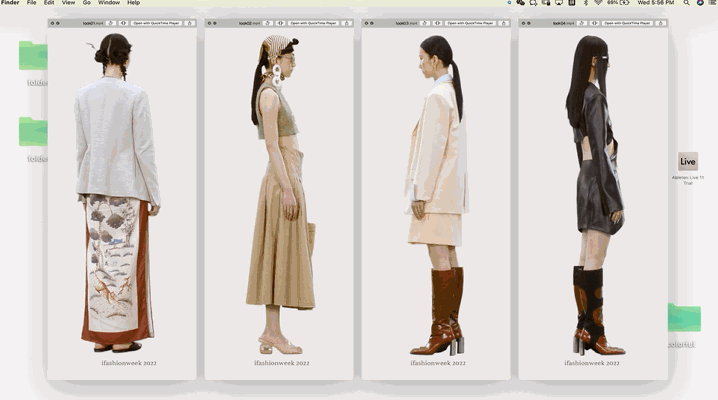Viewport: 718px width, 400px height.
Task: Open the trim tool in the look04.mp4 window
Action: pos(595,23)
